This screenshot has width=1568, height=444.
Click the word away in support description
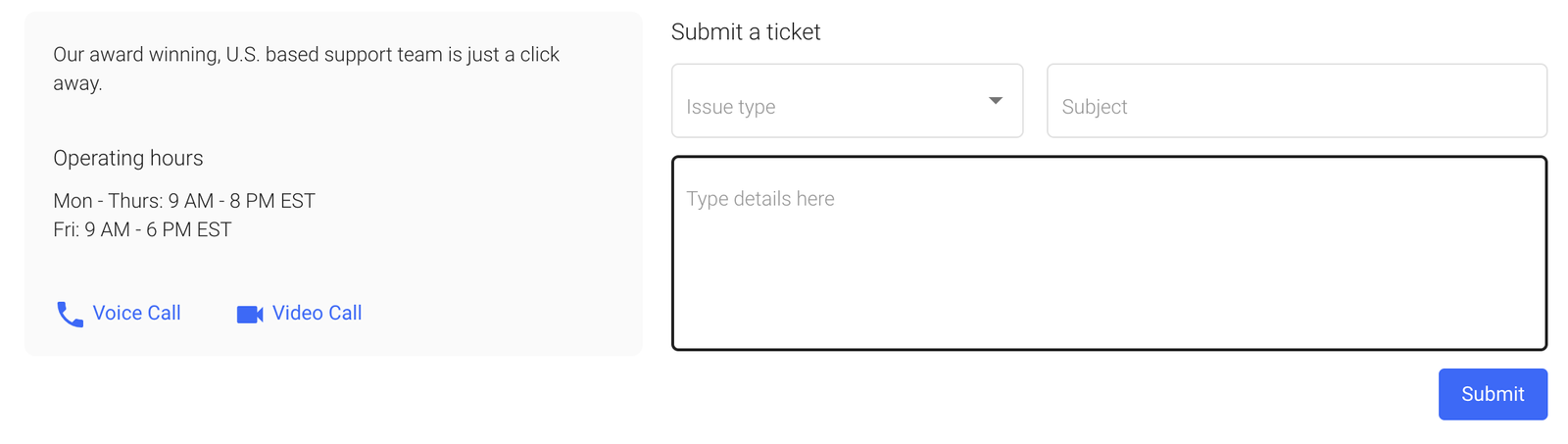(x=77, y=83)
